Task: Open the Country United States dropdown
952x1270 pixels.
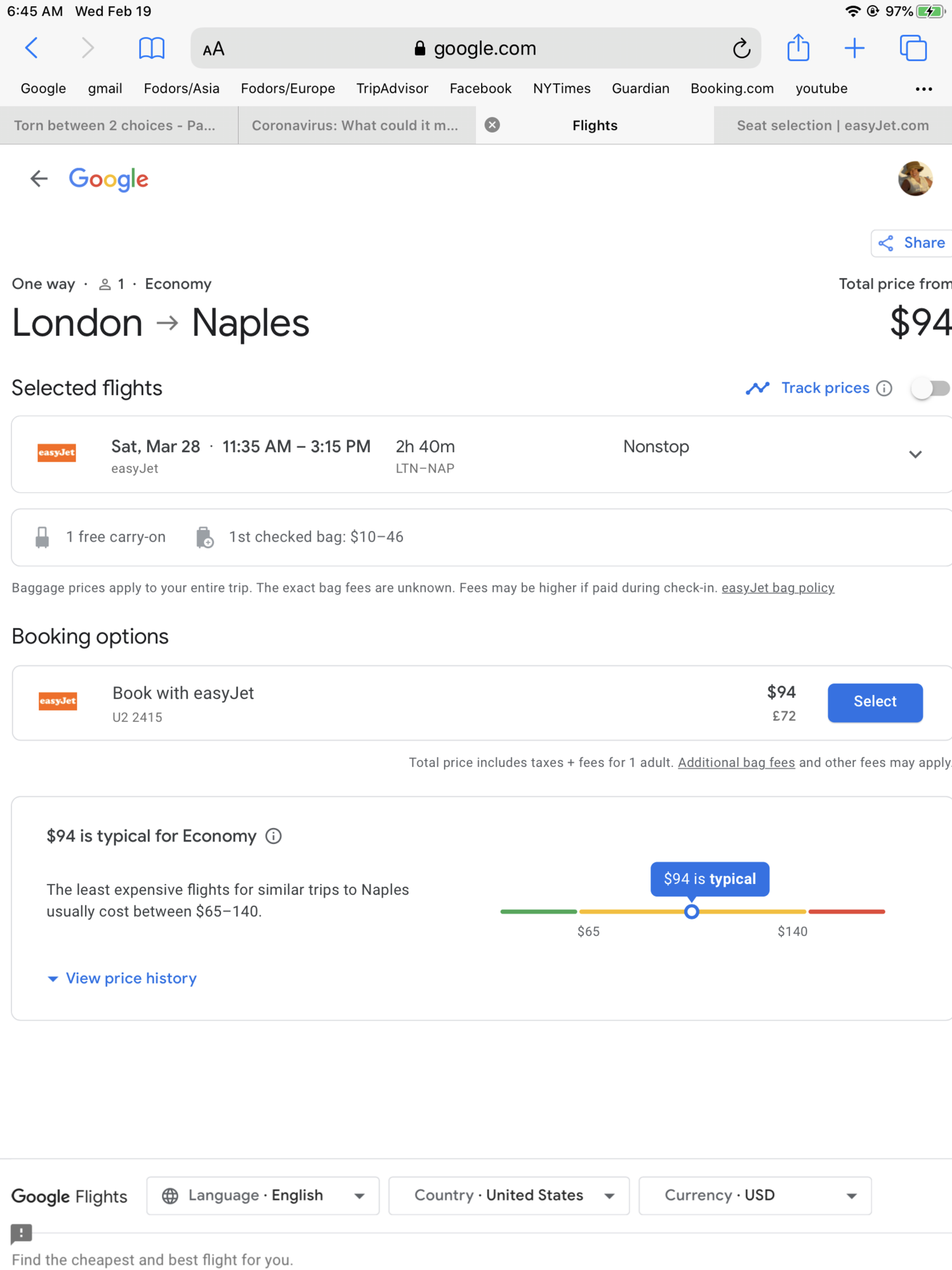Action: point(509,1196)
